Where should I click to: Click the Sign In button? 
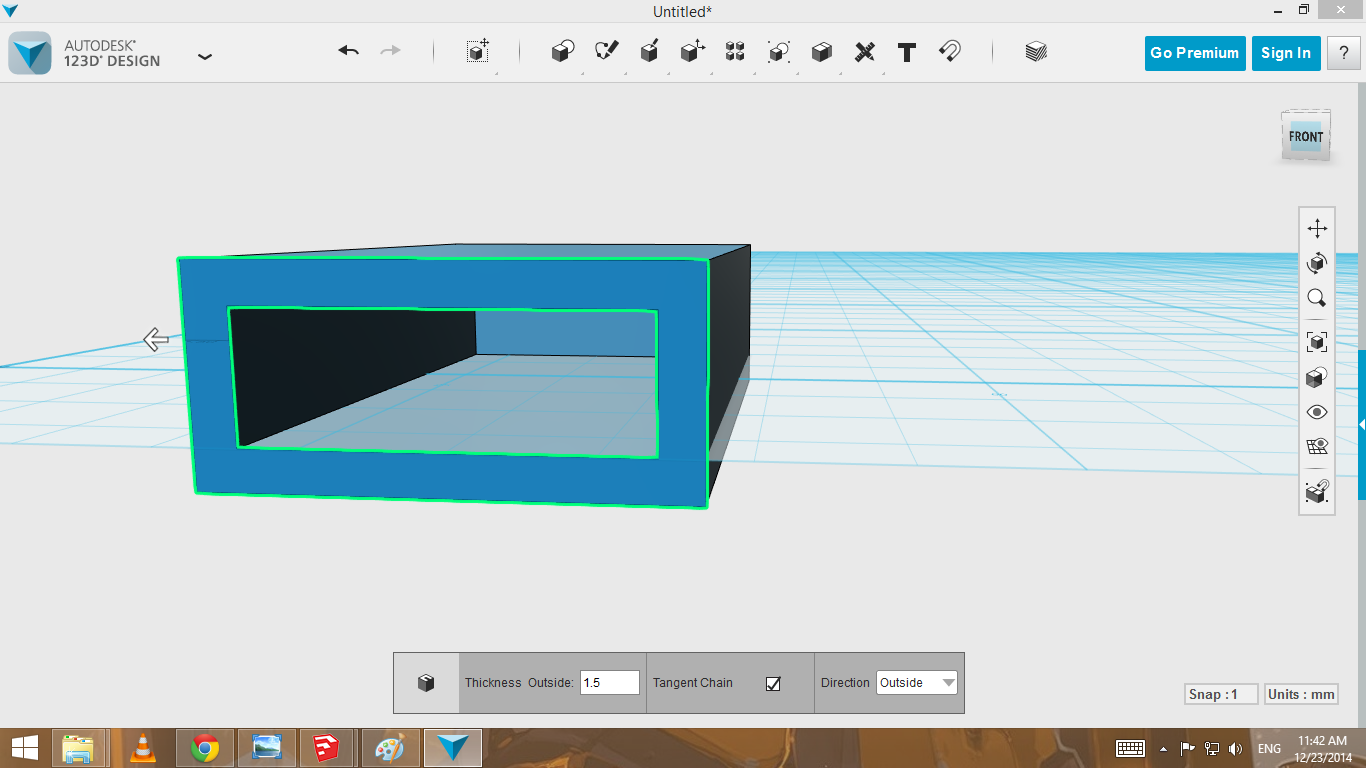(x=1286, y=53)
